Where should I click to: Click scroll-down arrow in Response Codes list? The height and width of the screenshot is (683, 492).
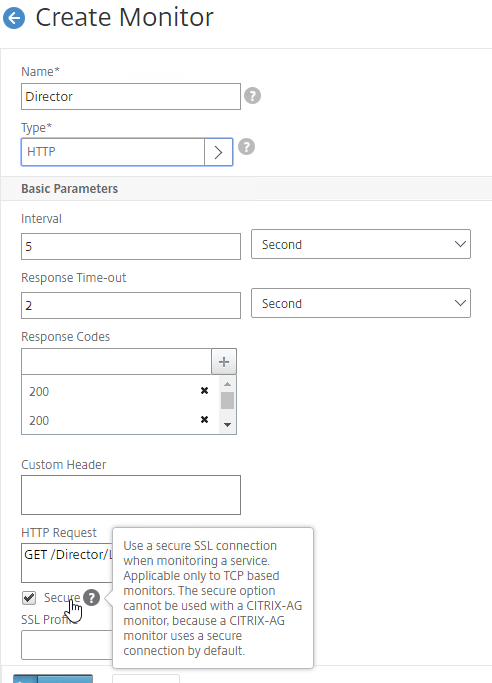[x=227, y=425]
